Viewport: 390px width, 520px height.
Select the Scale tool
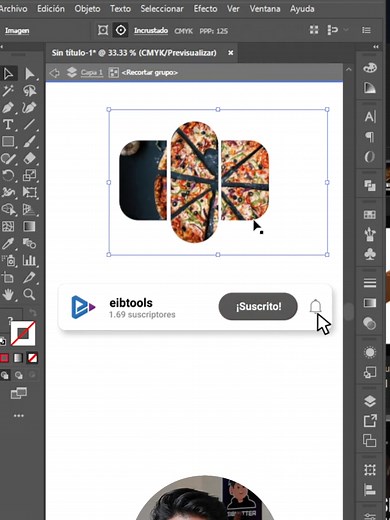tap(29, 175)
